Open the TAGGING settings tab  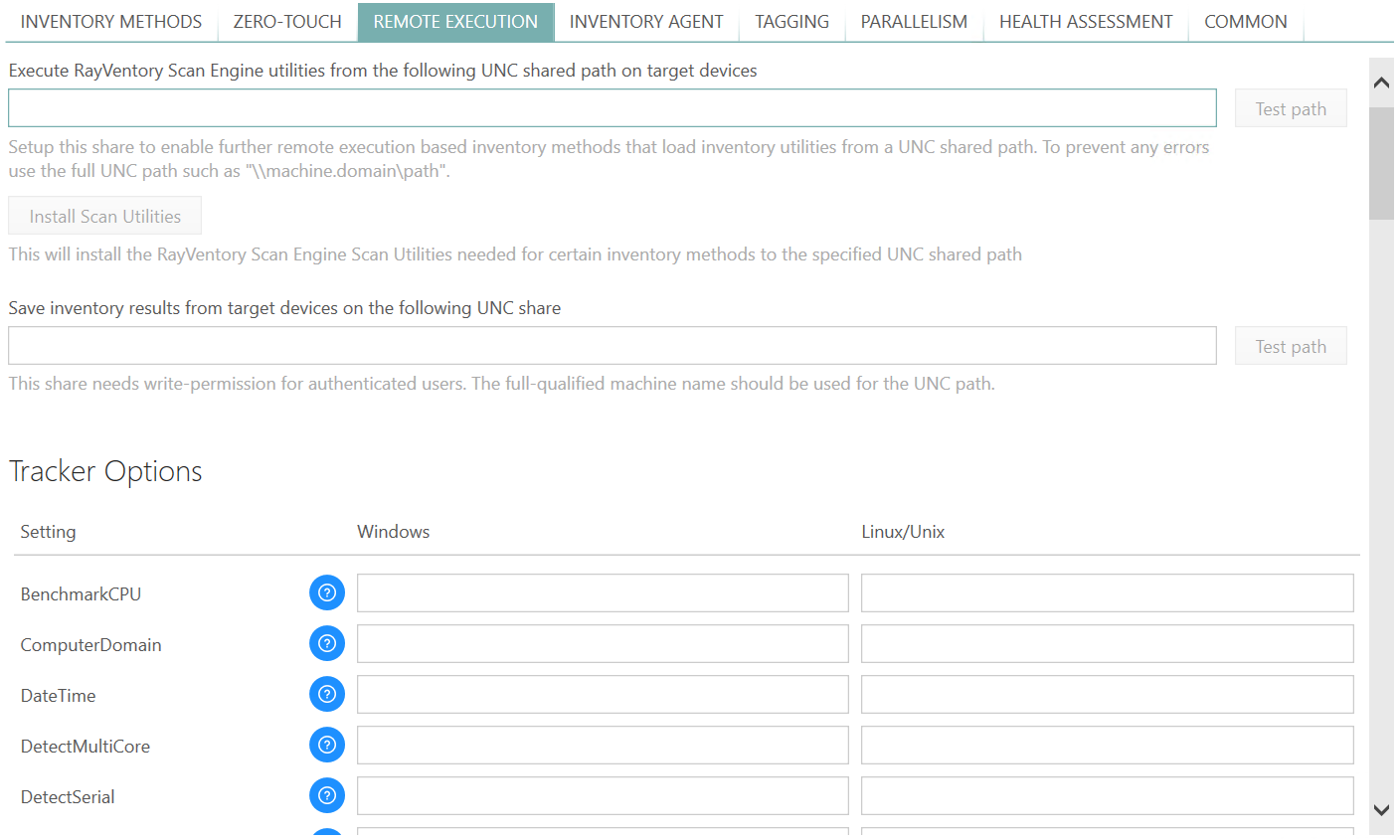point(791,21)
